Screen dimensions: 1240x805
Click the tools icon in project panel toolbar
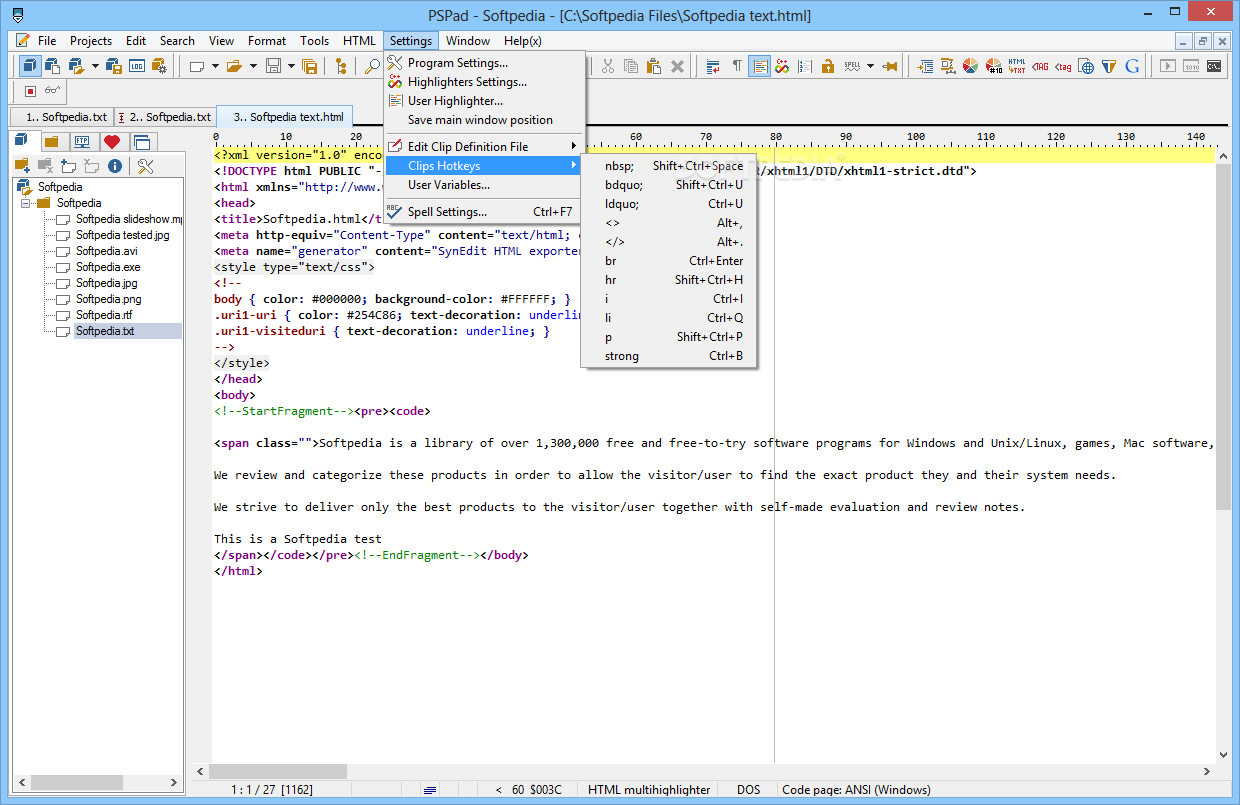click(145, 166)
